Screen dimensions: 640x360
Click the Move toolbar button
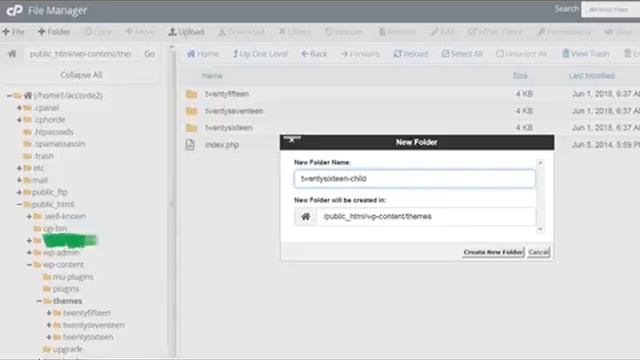coord(140,31)
